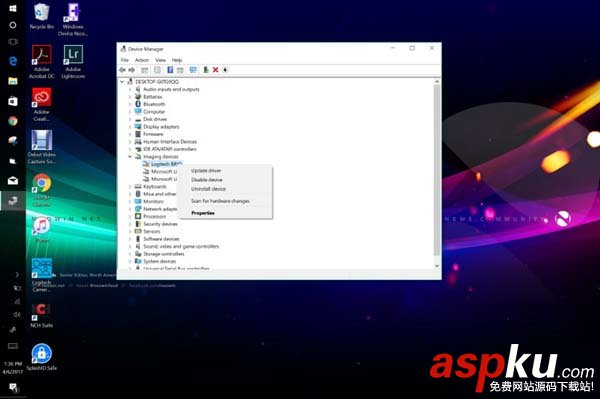Open the Store from the taskbar

click(13, 101)
